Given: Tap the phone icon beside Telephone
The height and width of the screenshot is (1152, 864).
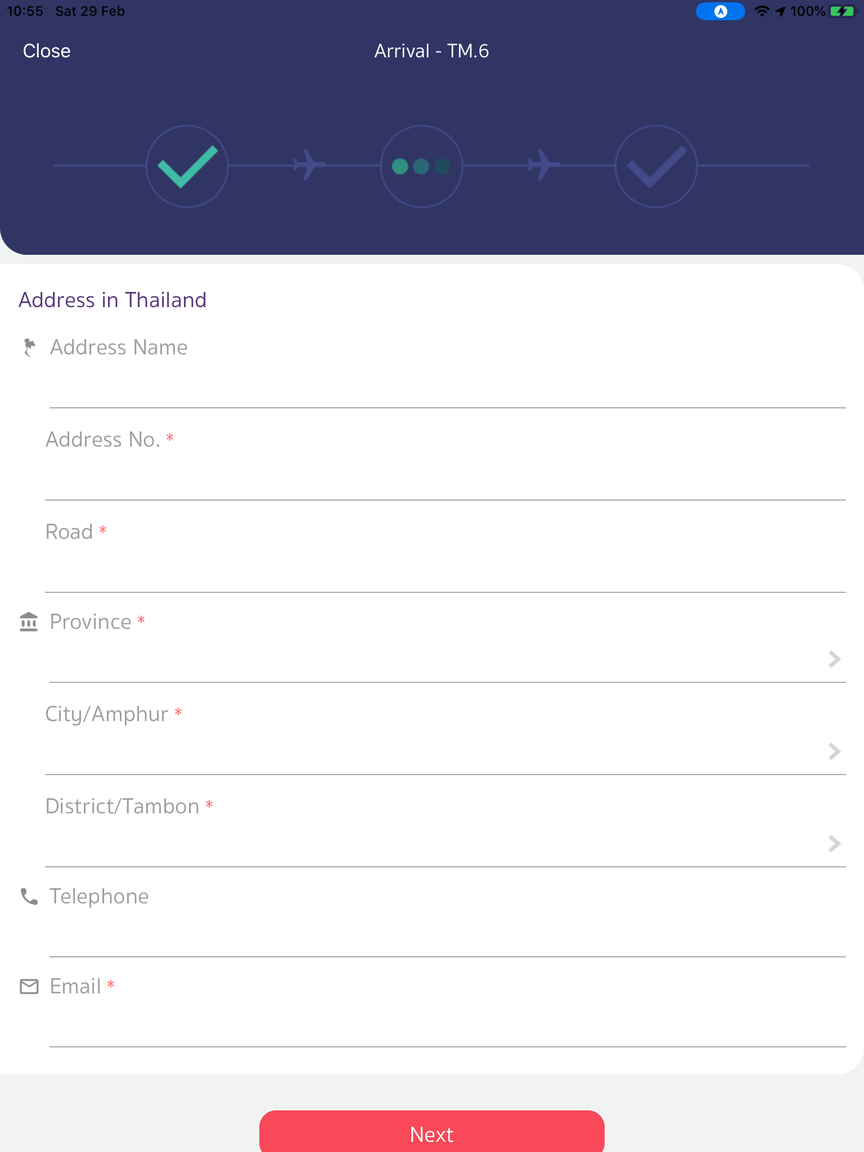Looking at the screenshot, I should [x=29, y=897].
